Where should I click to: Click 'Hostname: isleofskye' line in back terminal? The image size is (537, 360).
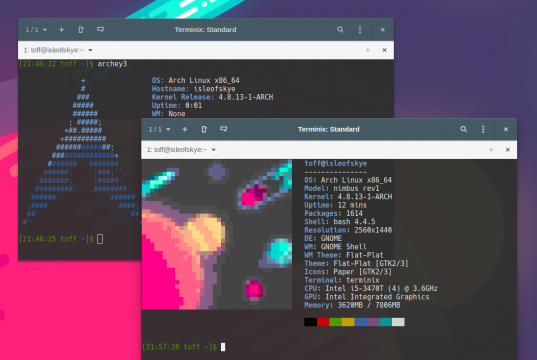point(193,89)
